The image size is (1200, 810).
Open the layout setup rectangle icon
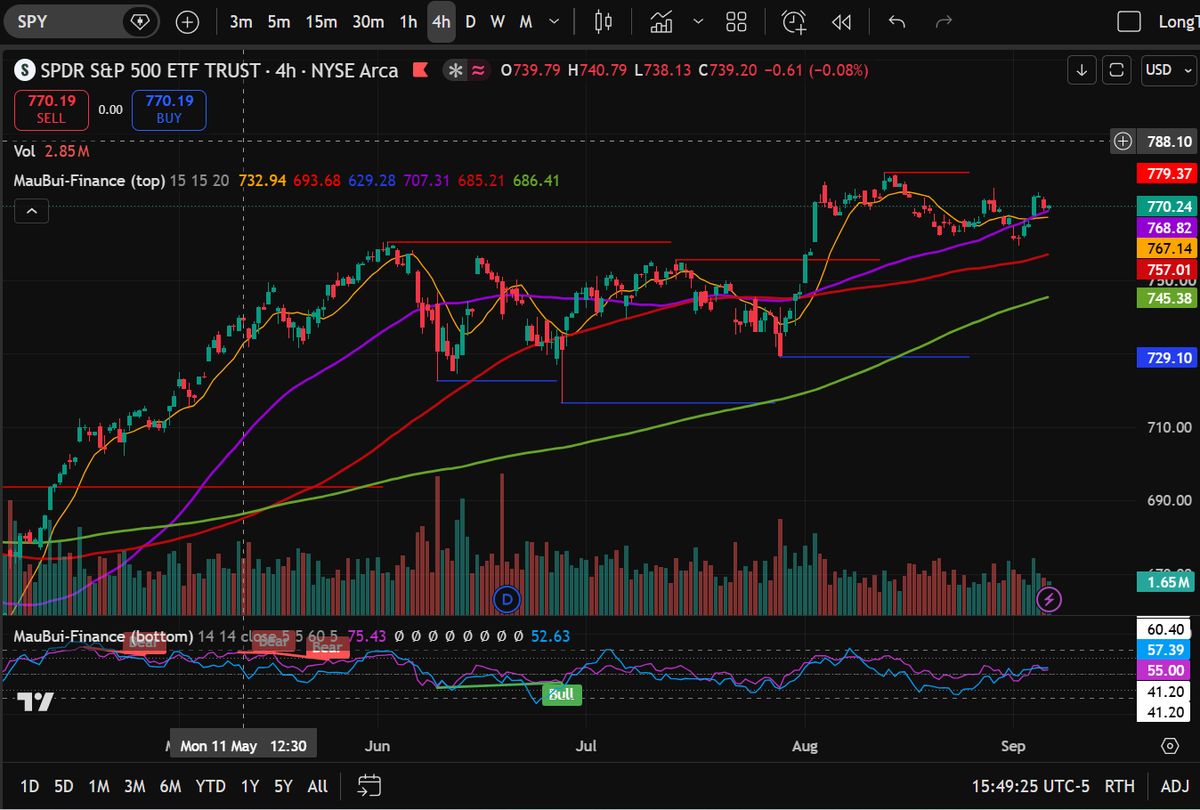tap(1129, 21)
